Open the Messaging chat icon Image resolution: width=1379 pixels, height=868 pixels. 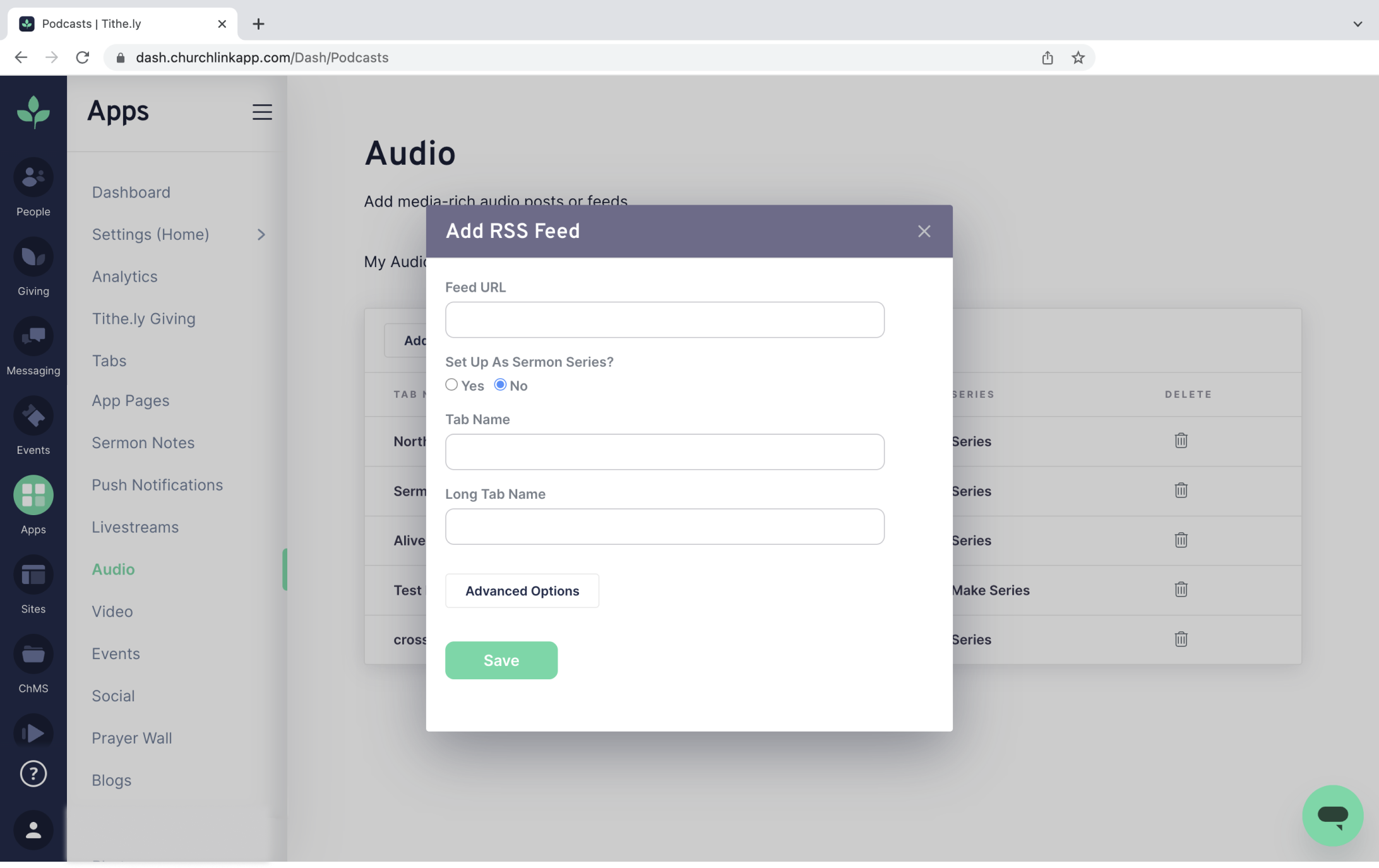33,336
